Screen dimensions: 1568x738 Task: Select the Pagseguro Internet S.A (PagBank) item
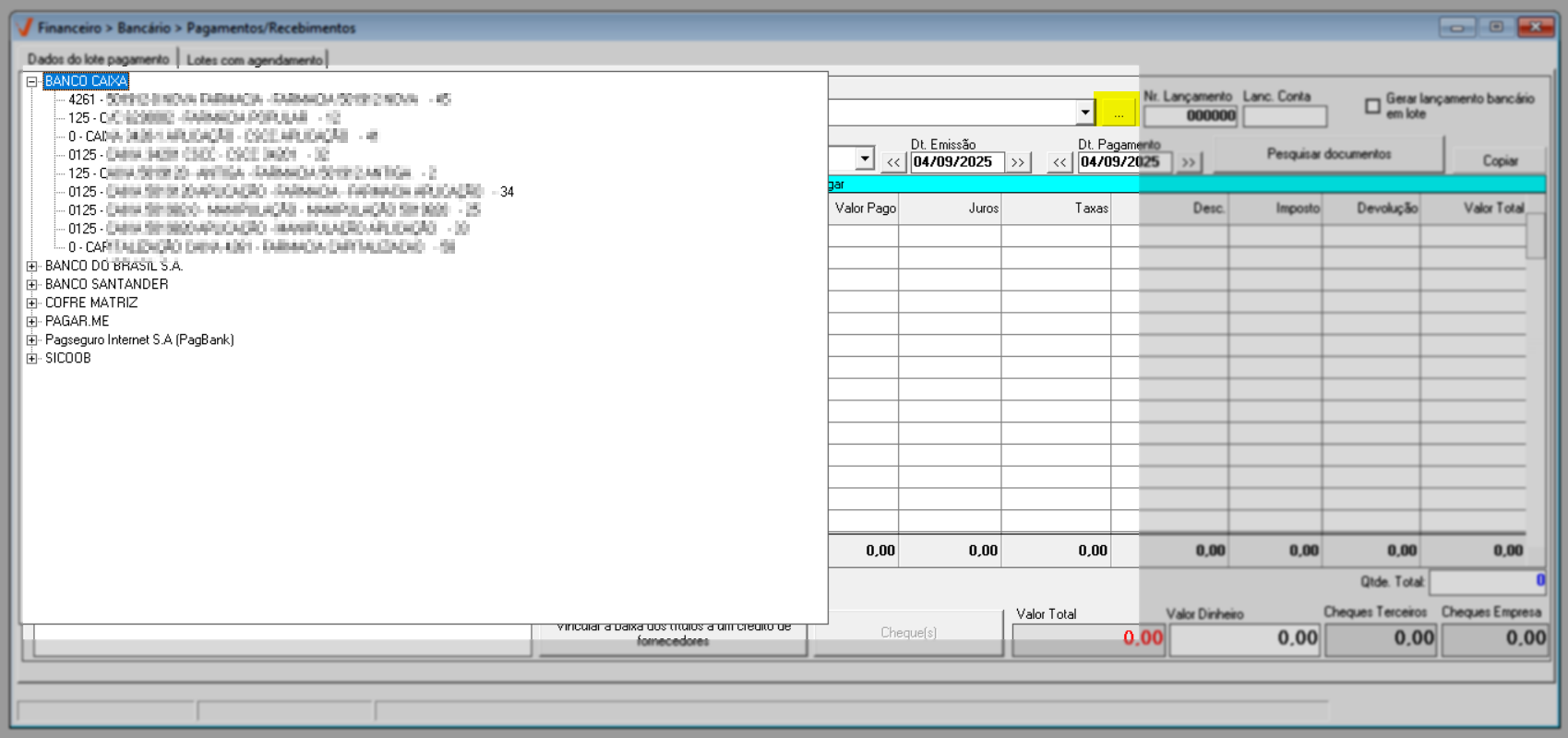tap(139, 339)
